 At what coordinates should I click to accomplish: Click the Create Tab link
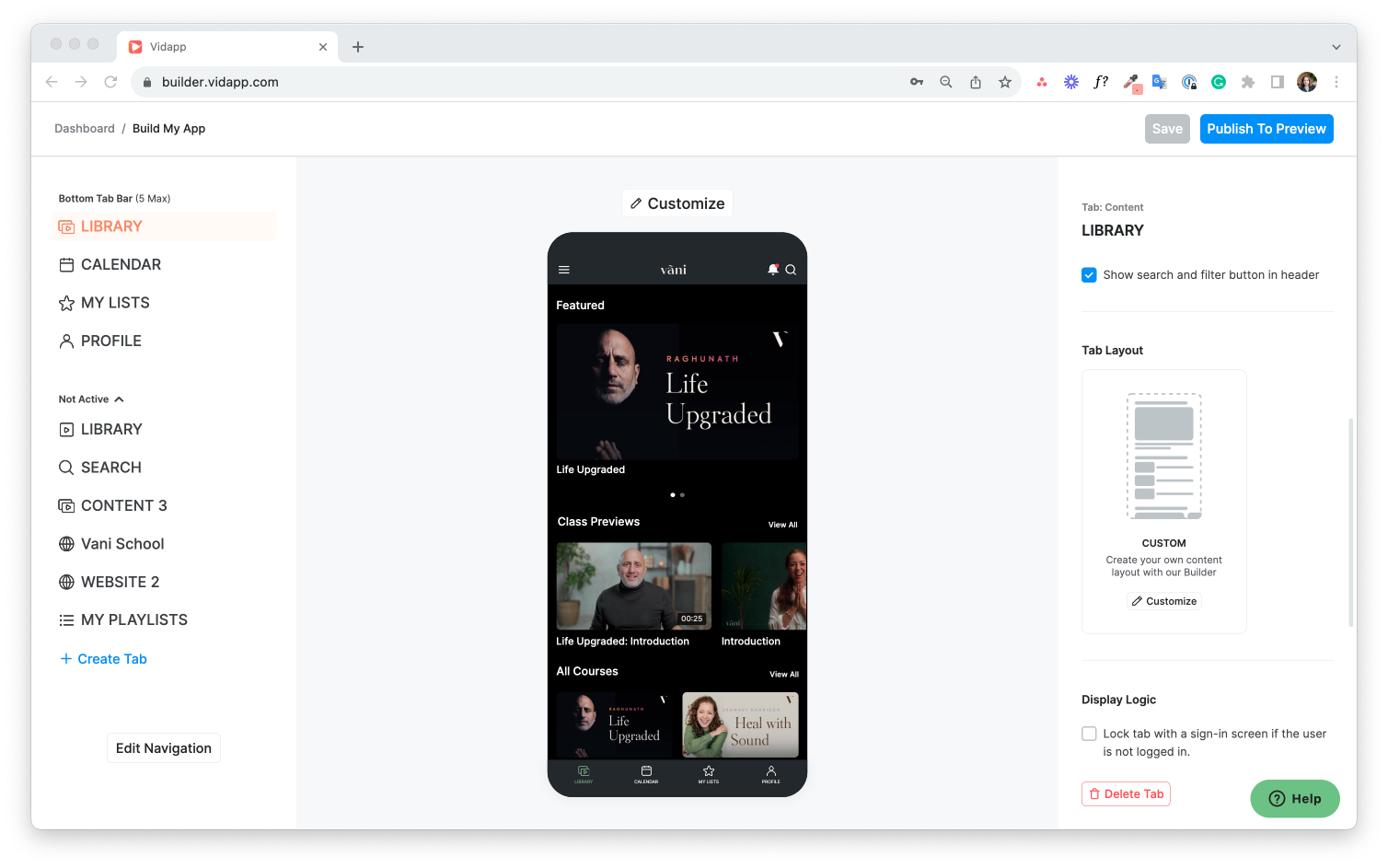(111, 659)
